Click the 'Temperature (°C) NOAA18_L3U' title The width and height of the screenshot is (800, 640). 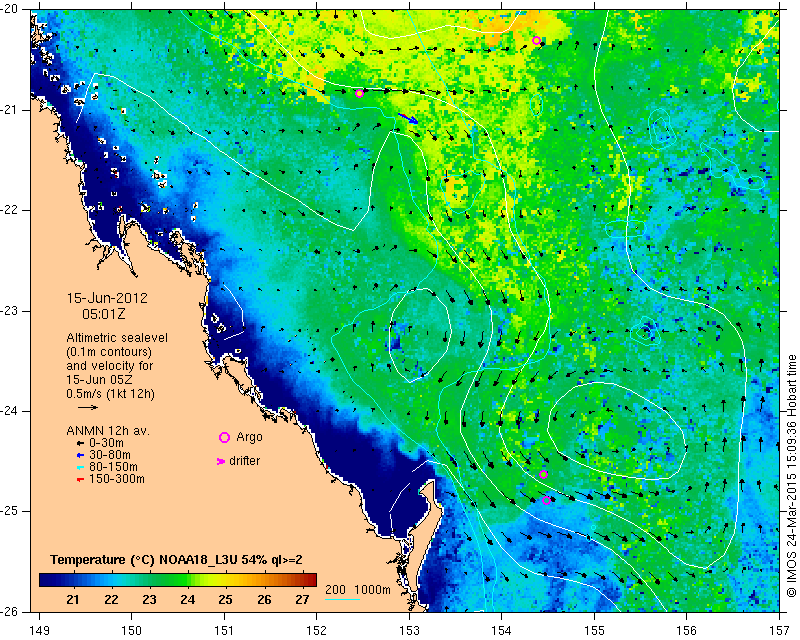click(144, 560)
